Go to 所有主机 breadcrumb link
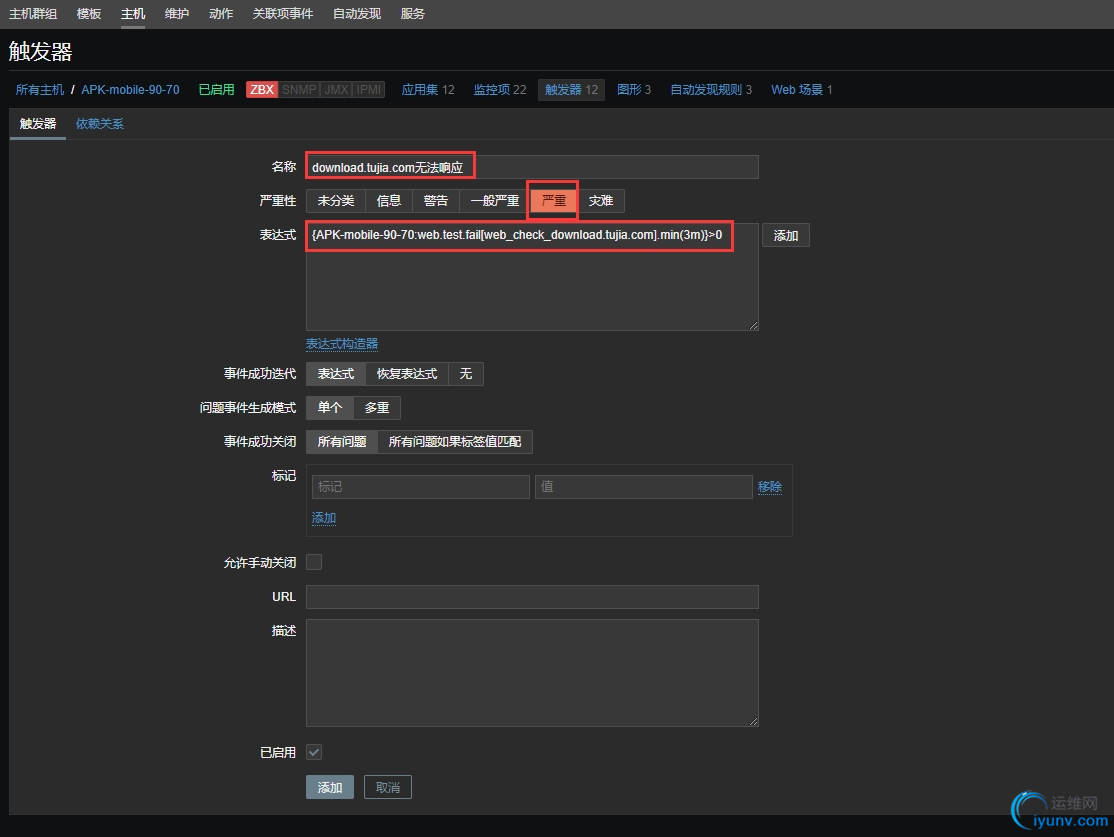This screenshot has width=1114, height=837. (x=40, y=90)
